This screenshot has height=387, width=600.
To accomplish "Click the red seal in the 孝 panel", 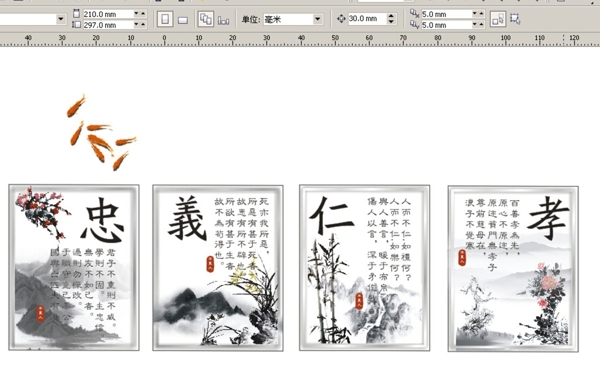I will coord(462,257).
